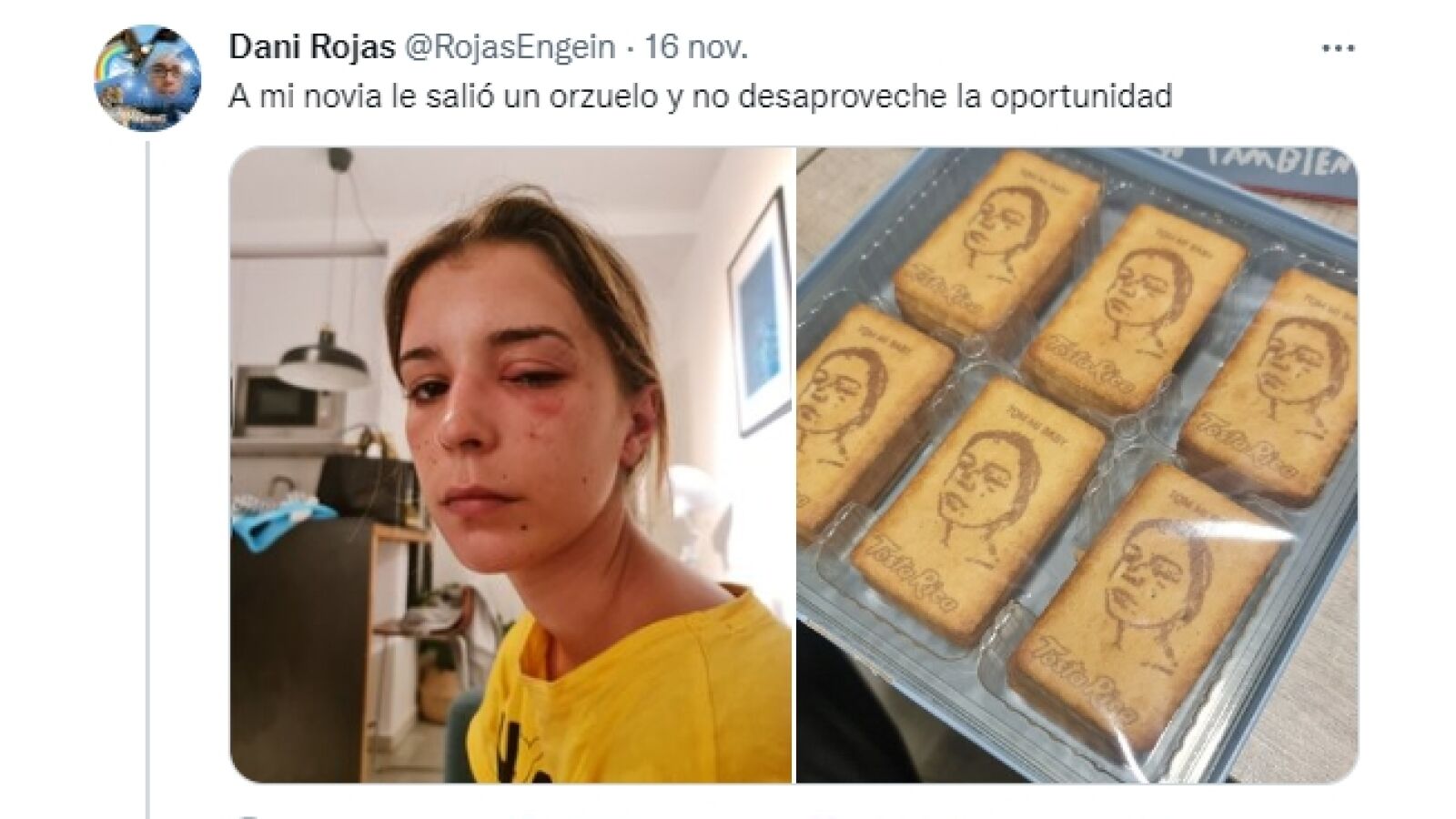Viewport: 1456px width, 819px height.
Task: Open the tweet via the 16 nov. timestamp
Action: coord(696,47)
